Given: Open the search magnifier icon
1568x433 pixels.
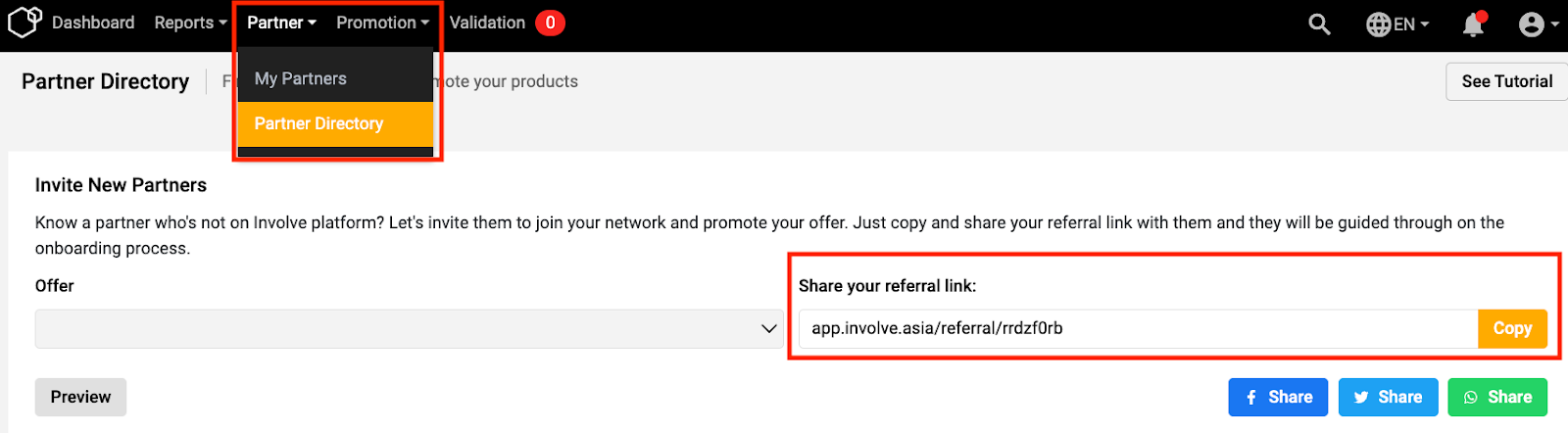Looking at the screenshot, I should tap(1319, 24).
